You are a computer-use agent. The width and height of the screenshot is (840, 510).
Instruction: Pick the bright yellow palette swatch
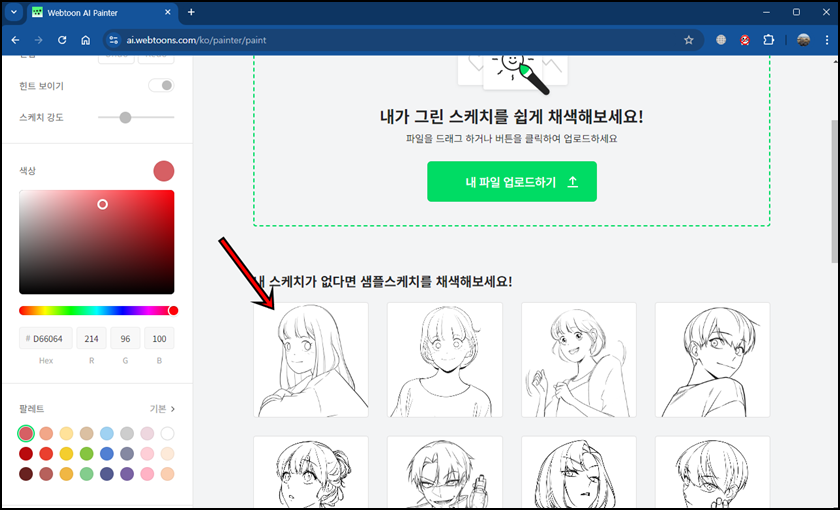(66, 454)
